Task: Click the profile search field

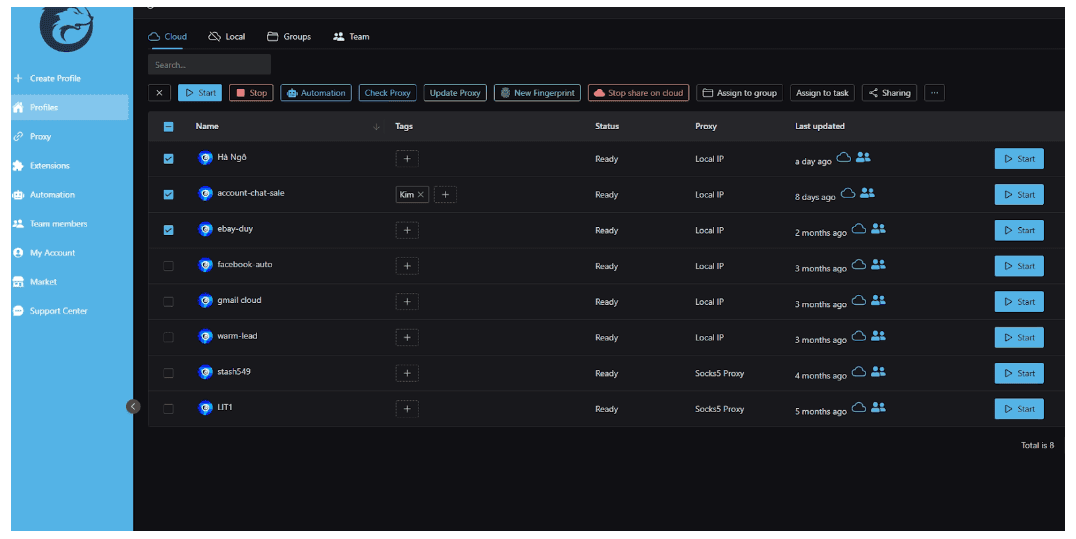Action: coord(209,65)
